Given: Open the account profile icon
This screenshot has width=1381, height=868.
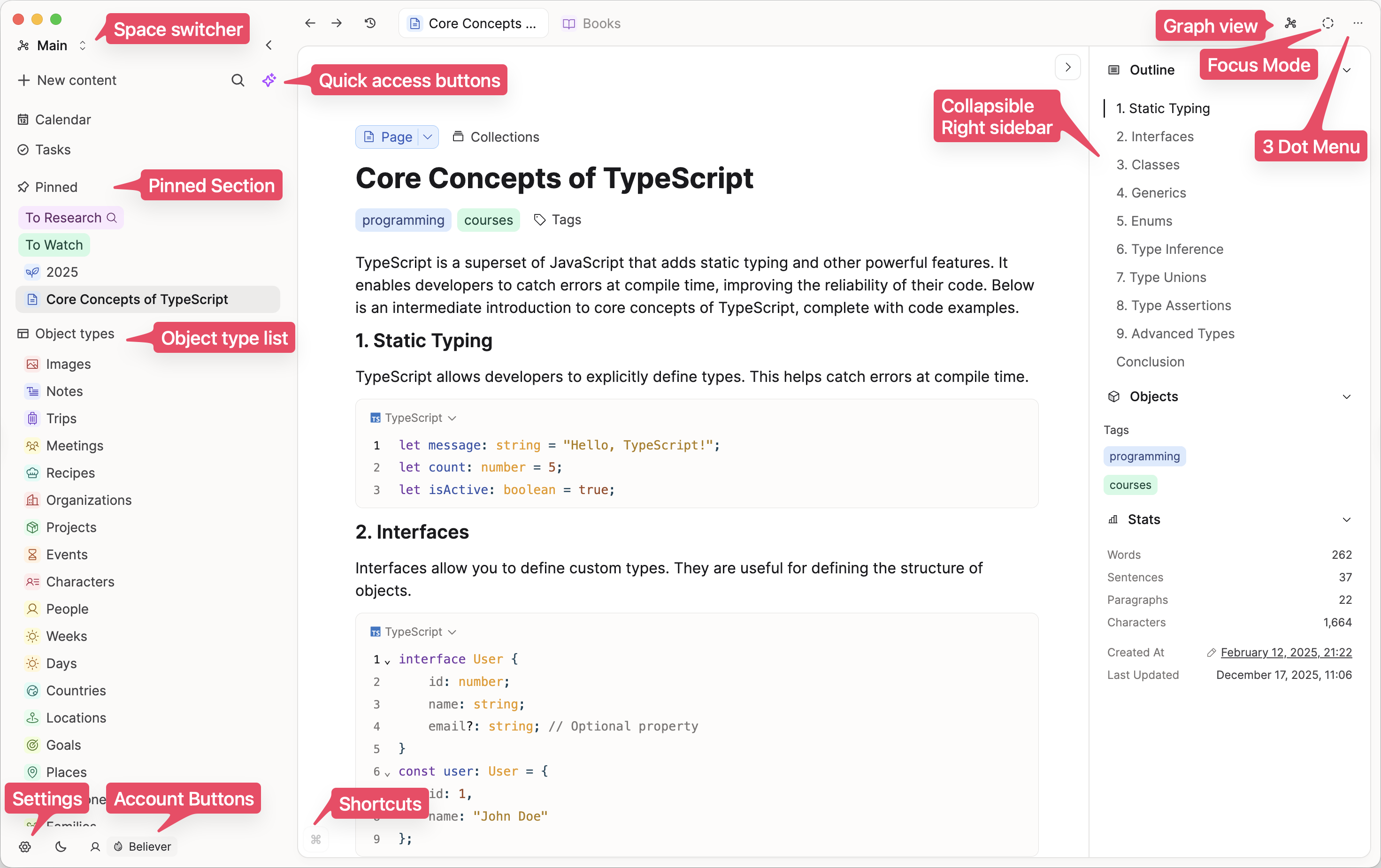Looking at the screenshot, I should click(x=95, y=847).
